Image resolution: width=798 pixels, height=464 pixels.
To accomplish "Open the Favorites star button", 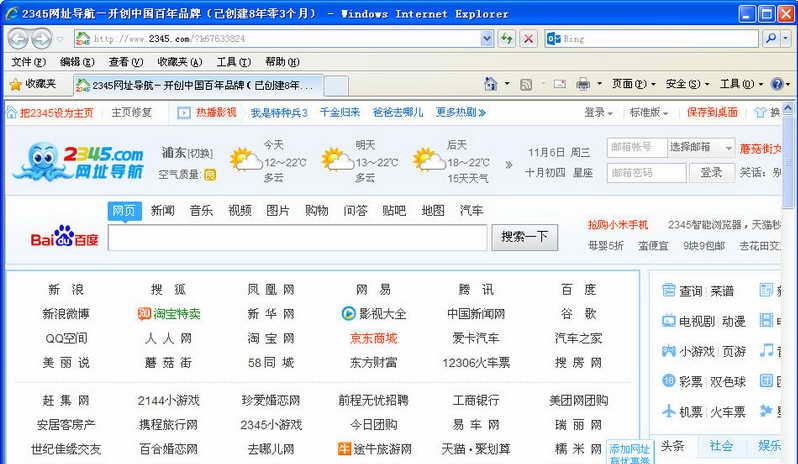I will (34, 84).
